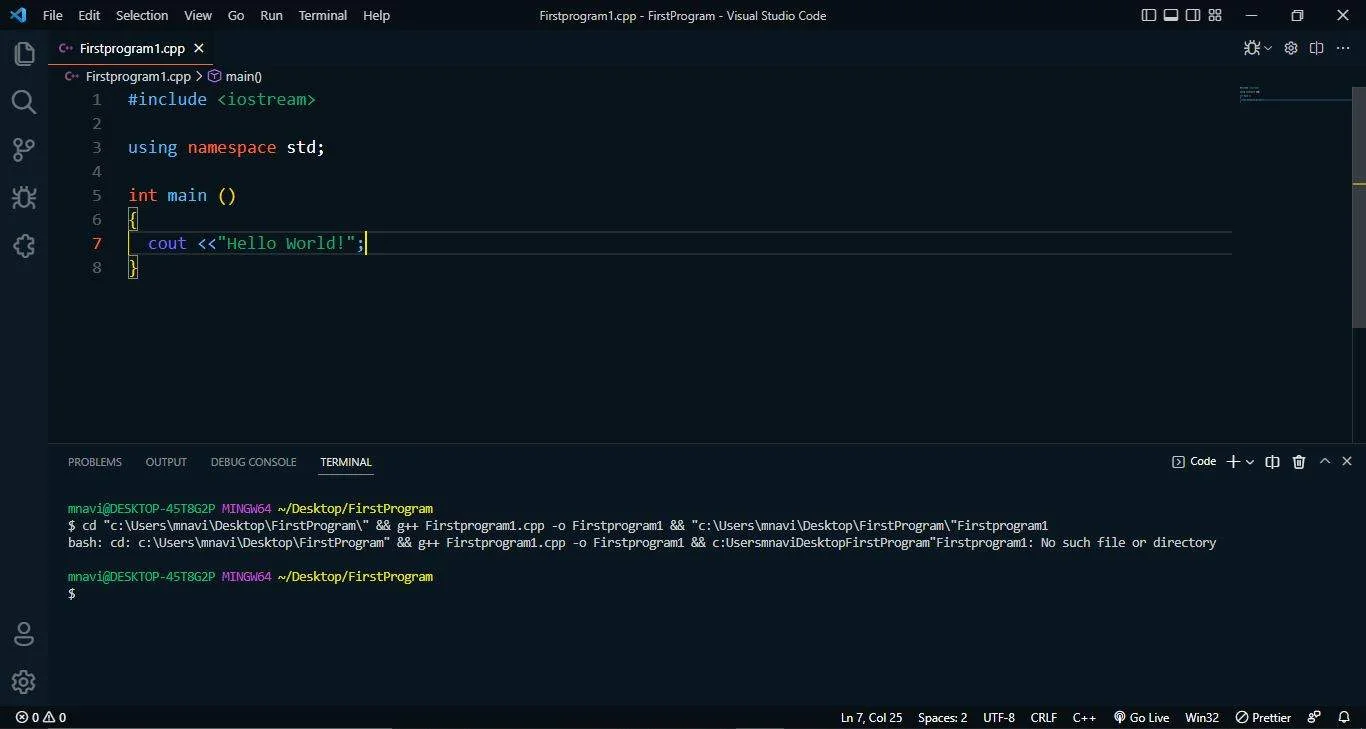The height and width of the screenshot is (729, 1366).
Task: Open editor More Actions ellipsis
Action: [x=1343, y=48]
